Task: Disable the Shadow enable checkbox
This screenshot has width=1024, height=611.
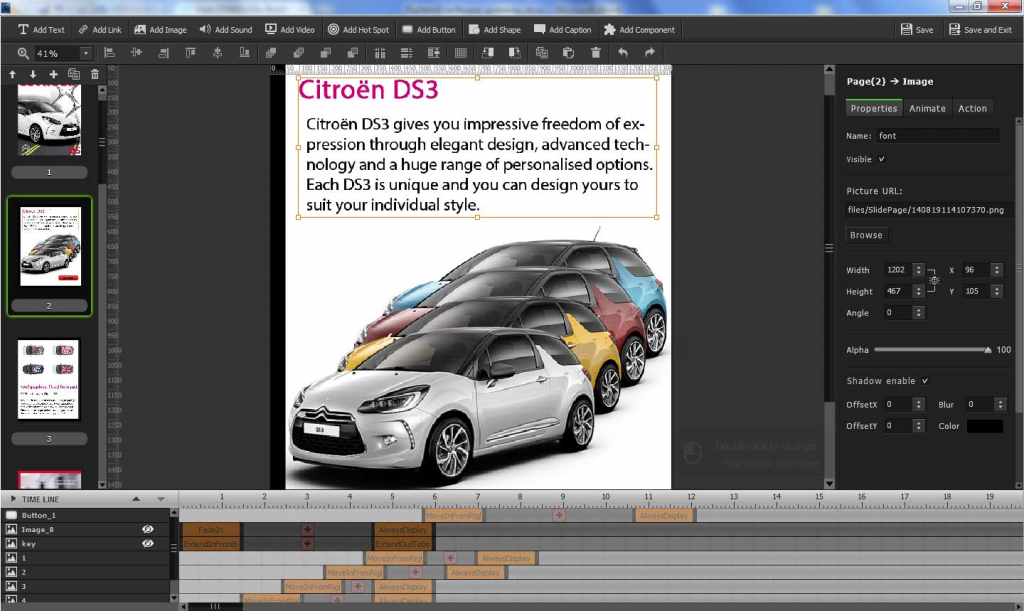Action: 925,381
